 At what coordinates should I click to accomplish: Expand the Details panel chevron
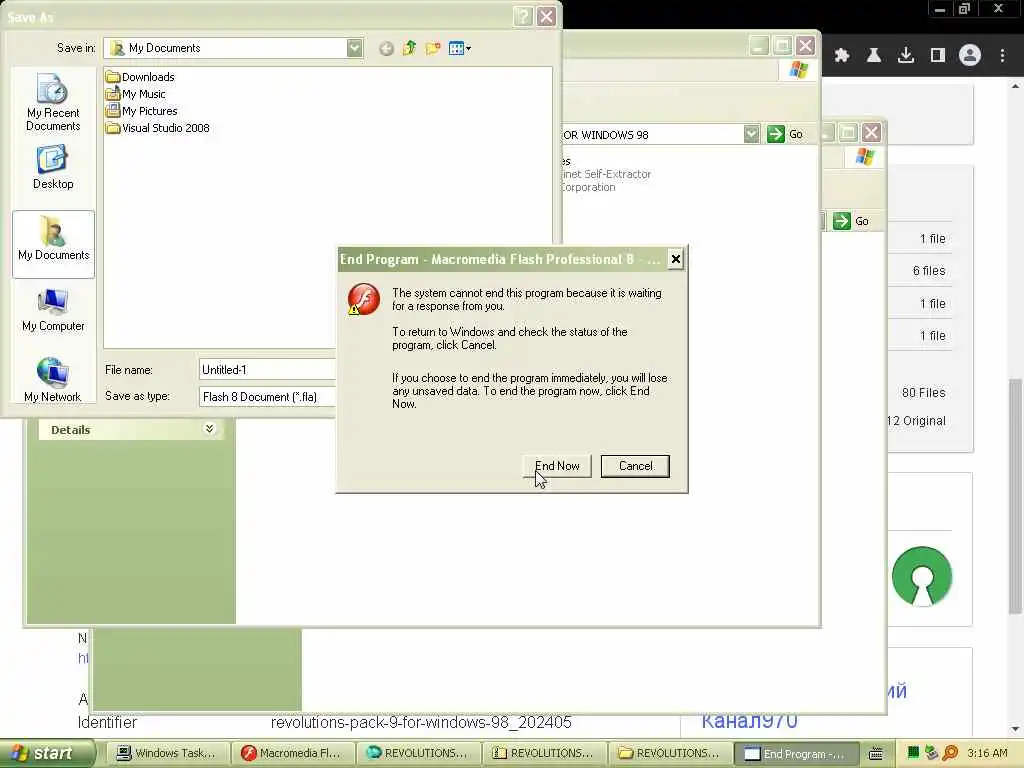tap(209, 429)
